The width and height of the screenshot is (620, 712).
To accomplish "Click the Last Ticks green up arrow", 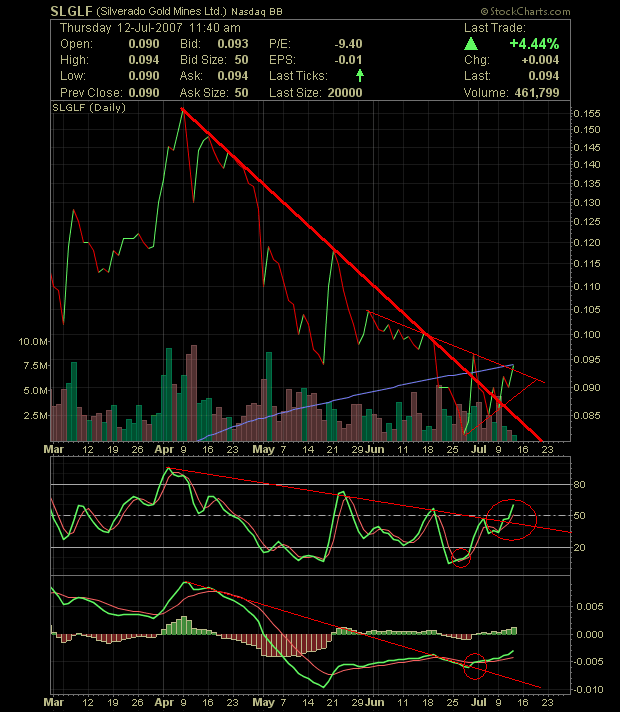I will [x=360, y=75].
